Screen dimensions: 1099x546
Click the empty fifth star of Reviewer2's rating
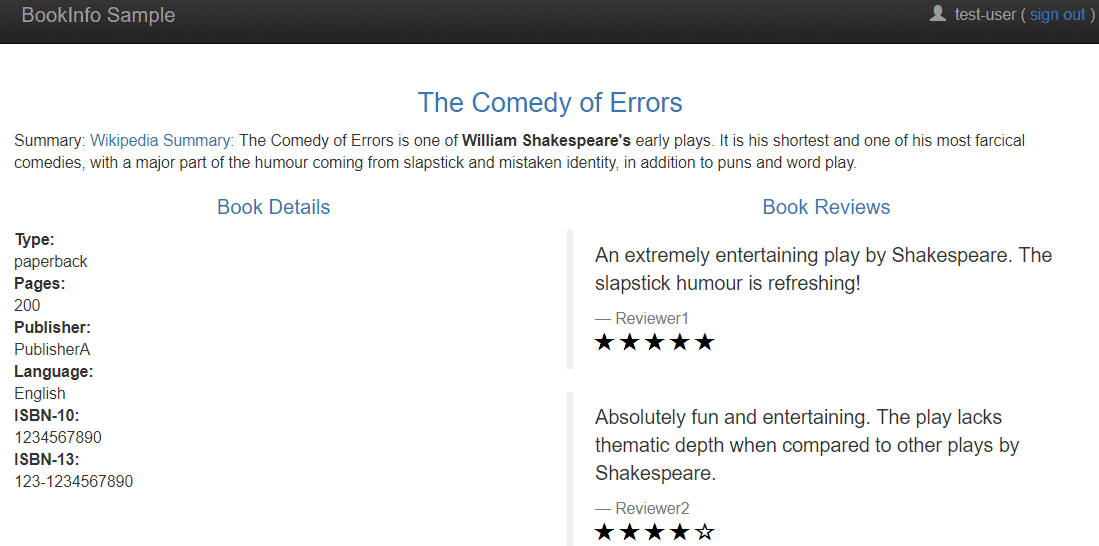coord(705,532)
